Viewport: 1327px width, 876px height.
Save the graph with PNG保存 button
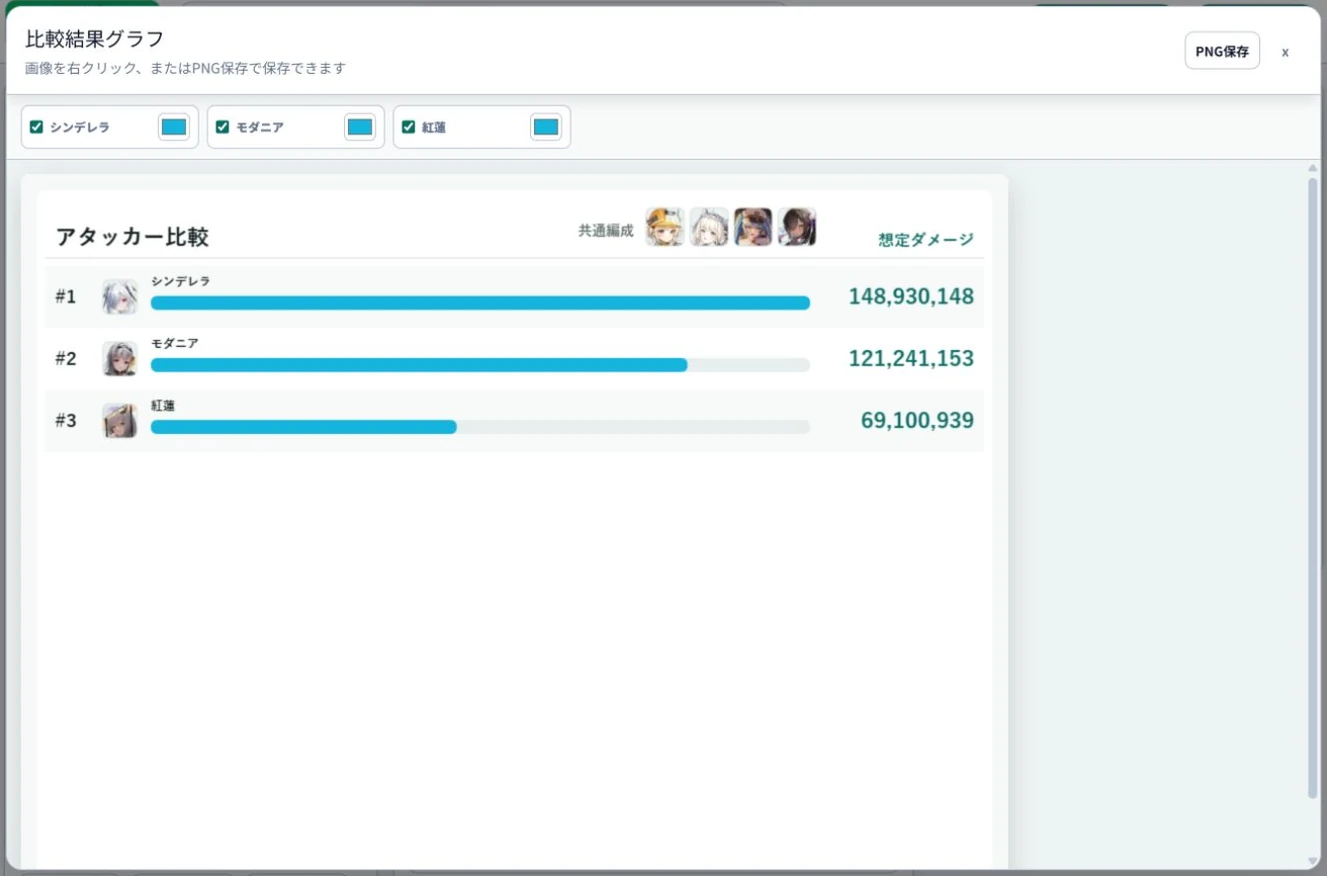coord(1222,51)
